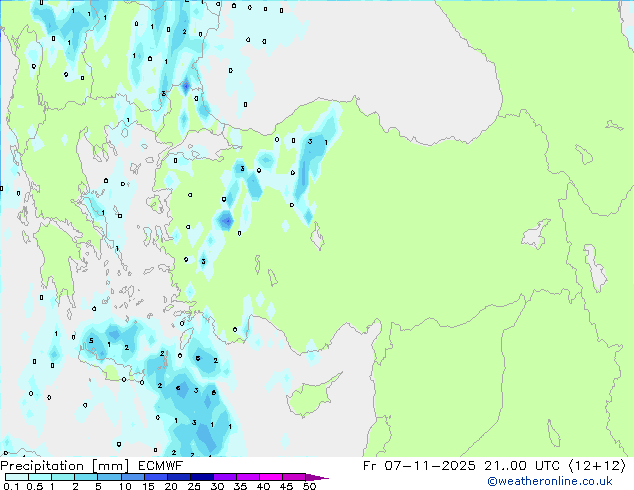Click the 'Fr 07-11-2025' date text
Viewport: 634px width, 490px height.
419,466
